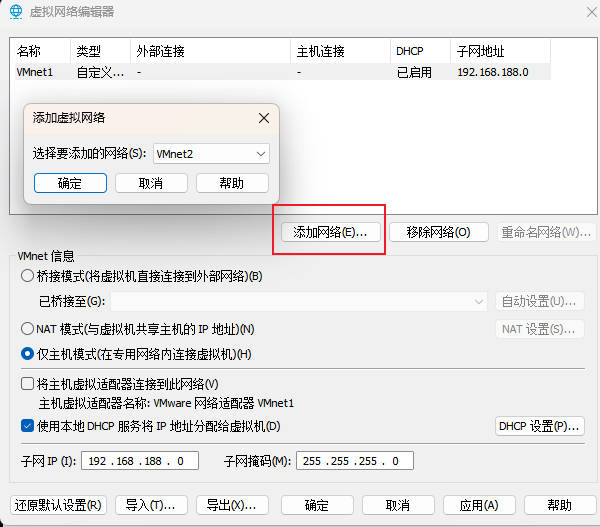Sort list by 子网地址 column header
The width and height of the screenshot is (600, 527).
[x=500, y=51]
